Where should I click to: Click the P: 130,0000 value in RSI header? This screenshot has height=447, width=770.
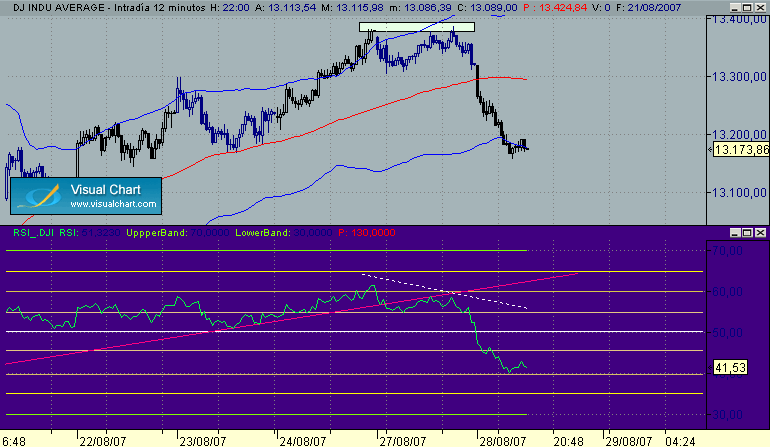pos(367,233)
